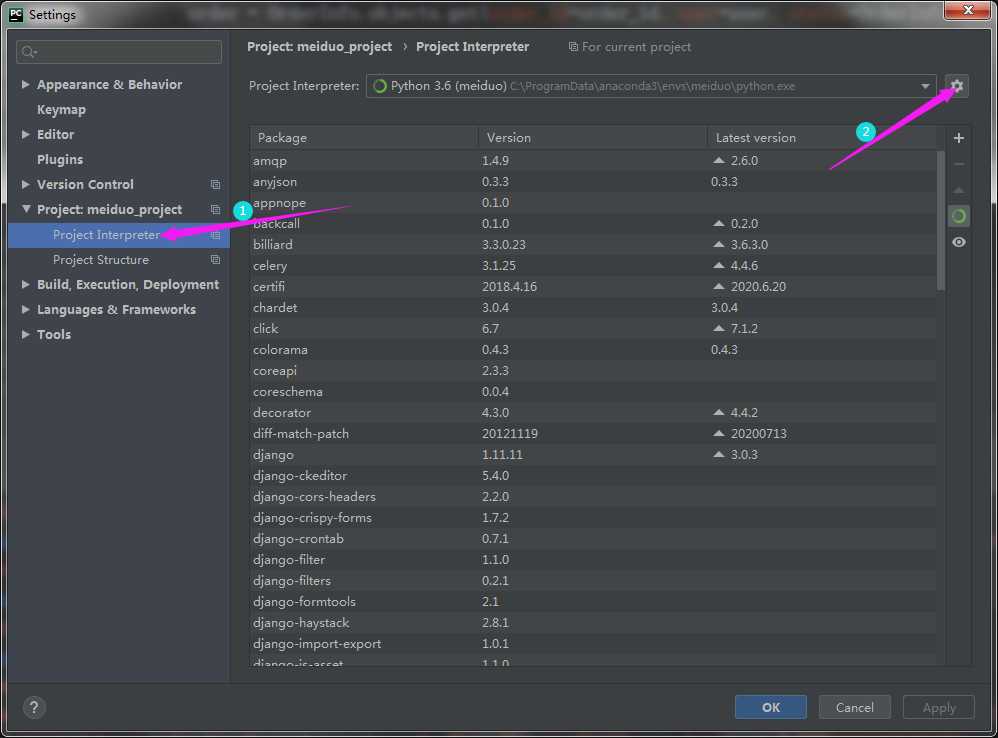Open the Project Interpreter dropdown arrow
The height and width of the screenshot is (738, 998).
coord(925,86)
